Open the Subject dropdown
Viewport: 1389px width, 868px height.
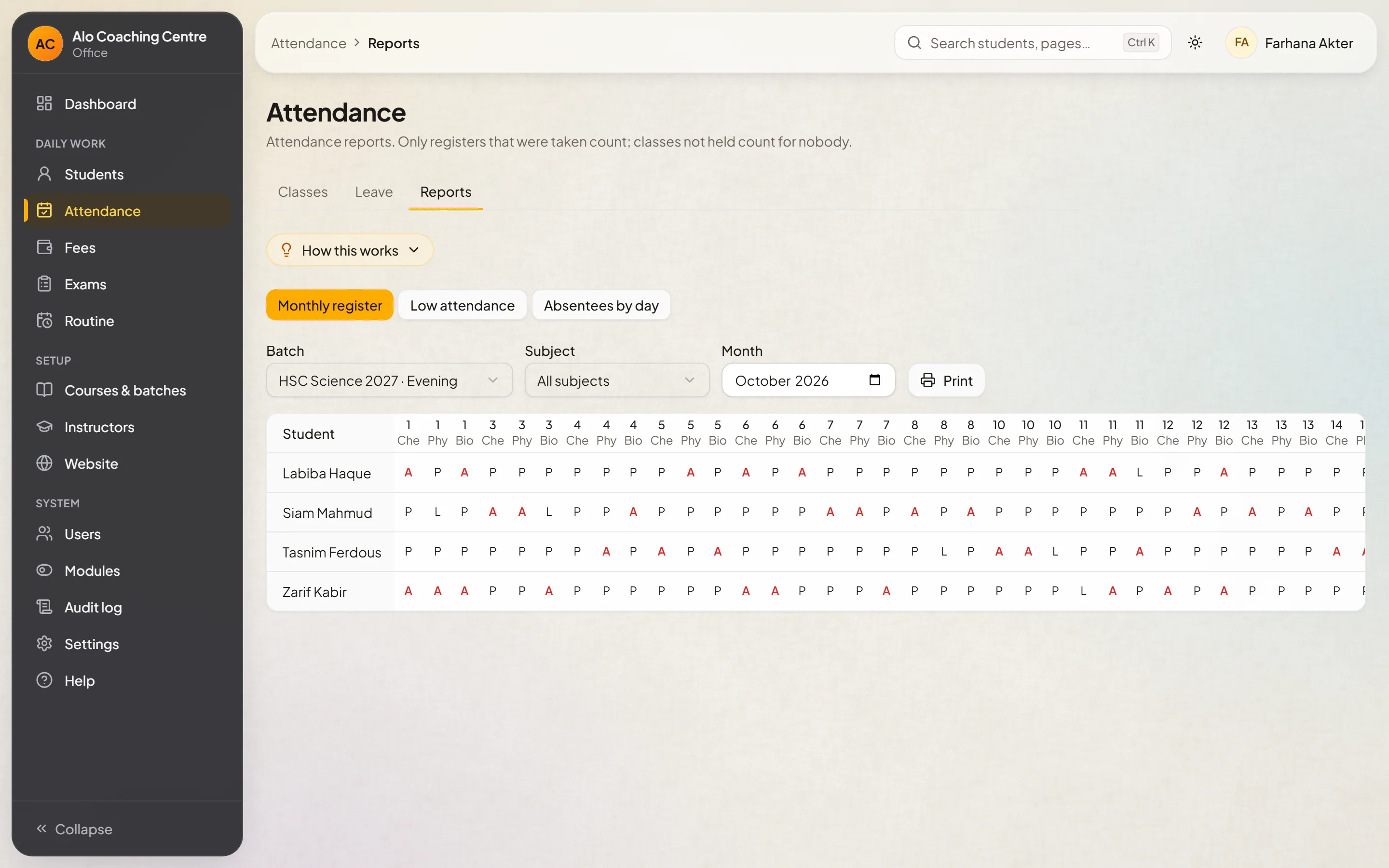pos(617,380)
